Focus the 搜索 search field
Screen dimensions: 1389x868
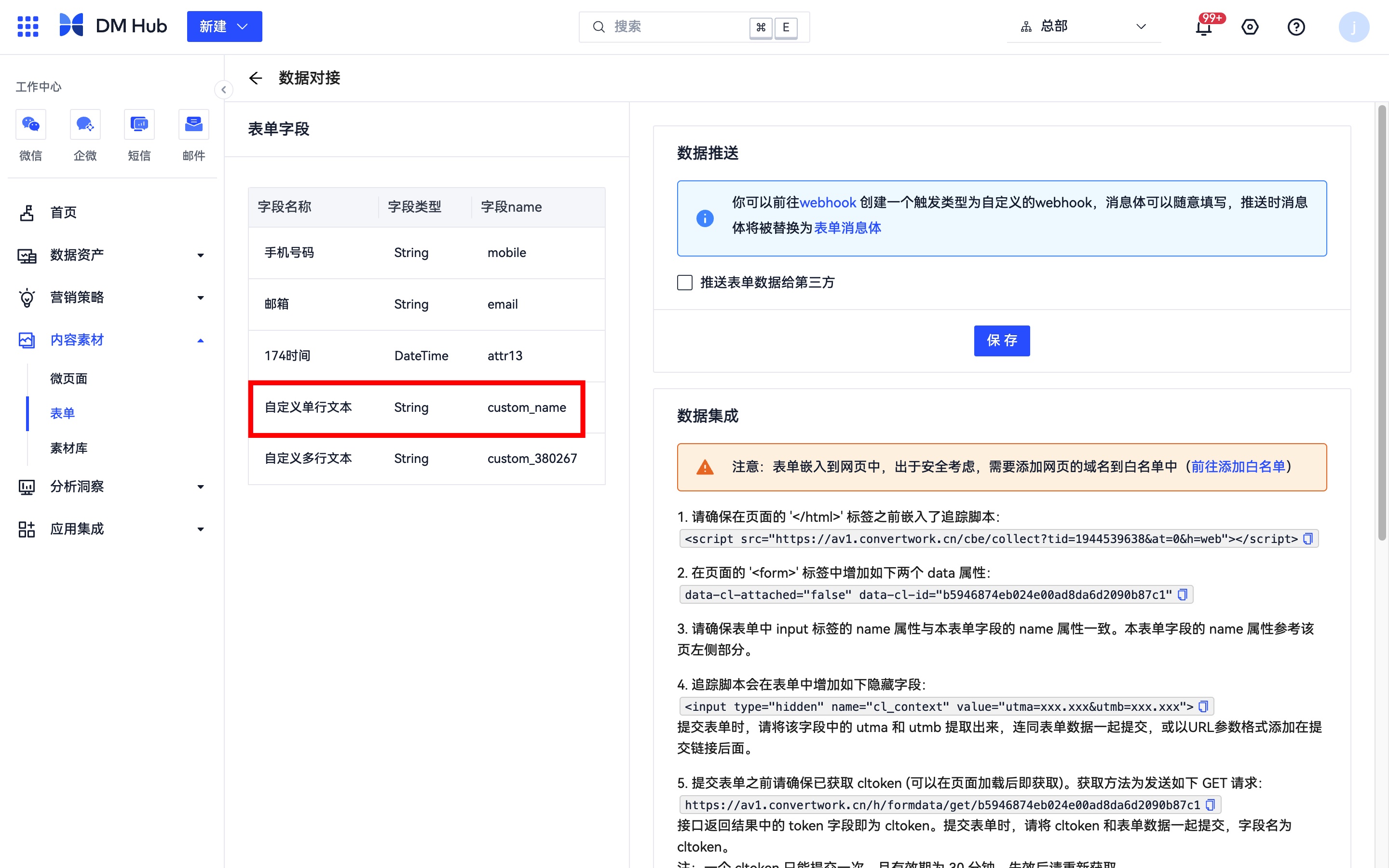(694, 27)
